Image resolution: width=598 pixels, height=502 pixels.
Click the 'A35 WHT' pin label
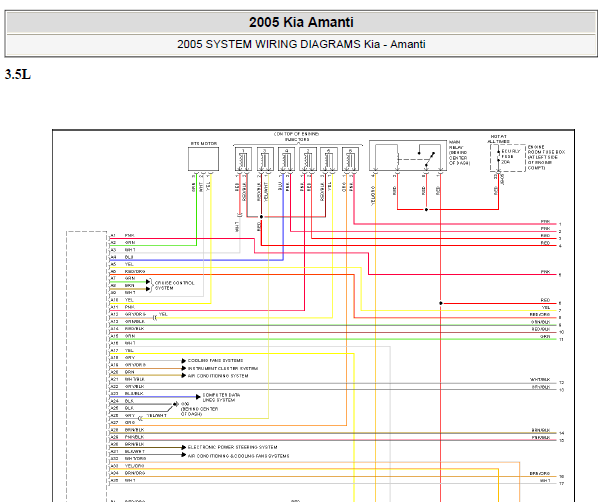[123, 480]
